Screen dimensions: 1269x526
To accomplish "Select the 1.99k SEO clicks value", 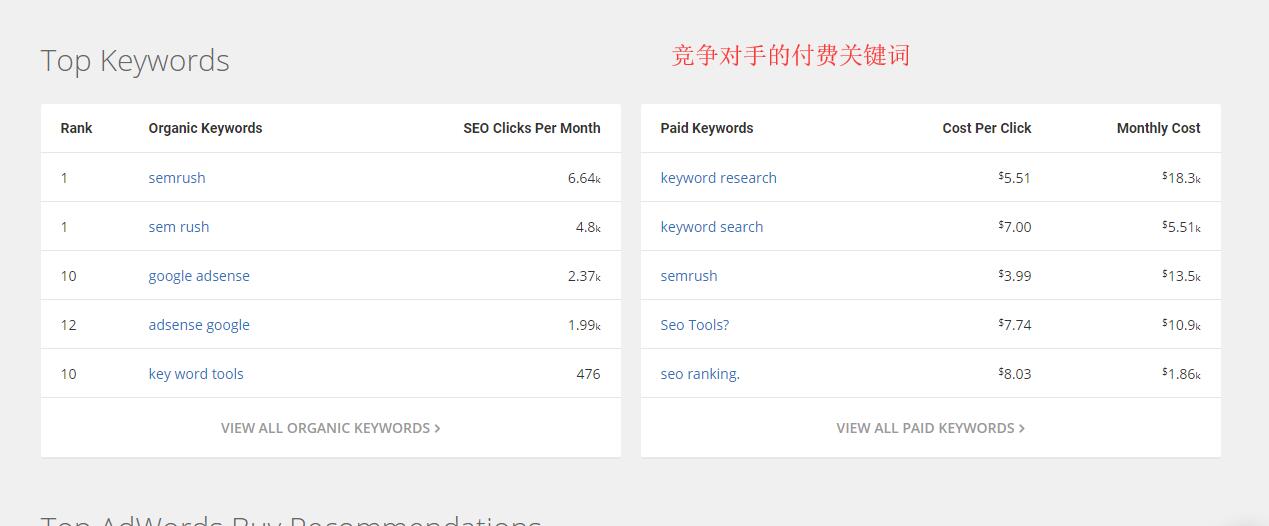I will pyautogui.click(x=584, y=325).
